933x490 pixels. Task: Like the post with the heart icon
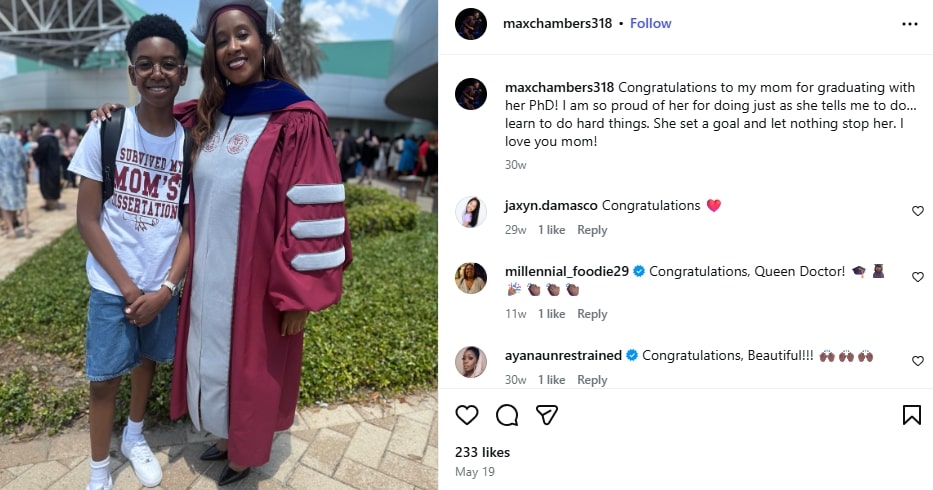pyautogui.click(x=467, y=415)
